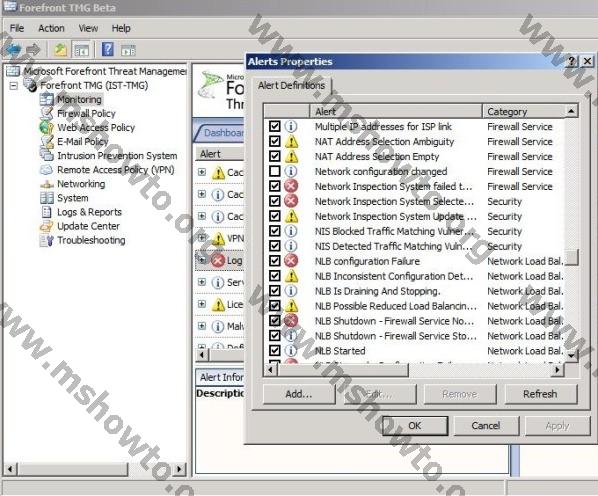
Task: Open the Help menu
Action: (121, 28)
